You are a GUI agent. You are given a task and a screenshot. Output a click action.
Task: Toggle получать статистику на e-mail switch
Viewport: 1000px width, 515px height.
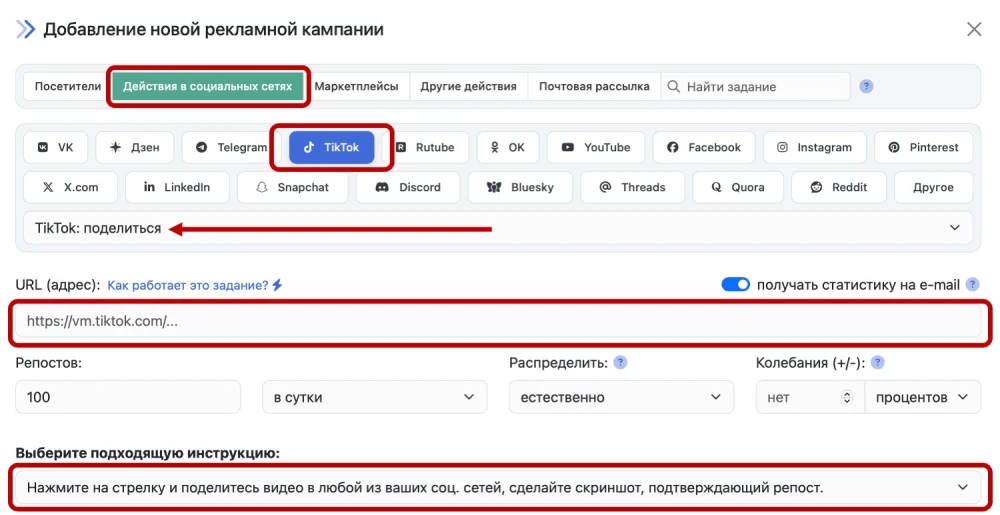735,284
